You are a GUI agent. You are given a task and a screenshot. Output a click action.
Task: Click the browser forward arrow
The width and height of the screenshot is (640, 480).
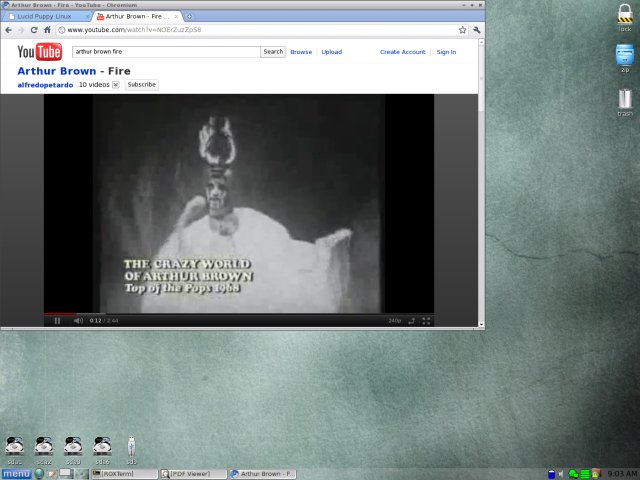[21, 30]
